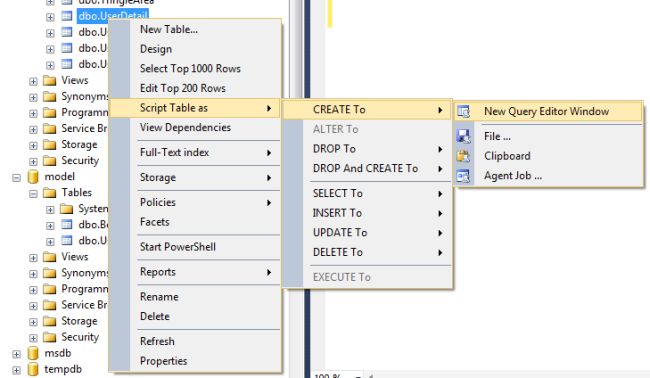650x378 pixels.
Task: Select Edit Top 200 Rows
Action: (x=183, y=88)
